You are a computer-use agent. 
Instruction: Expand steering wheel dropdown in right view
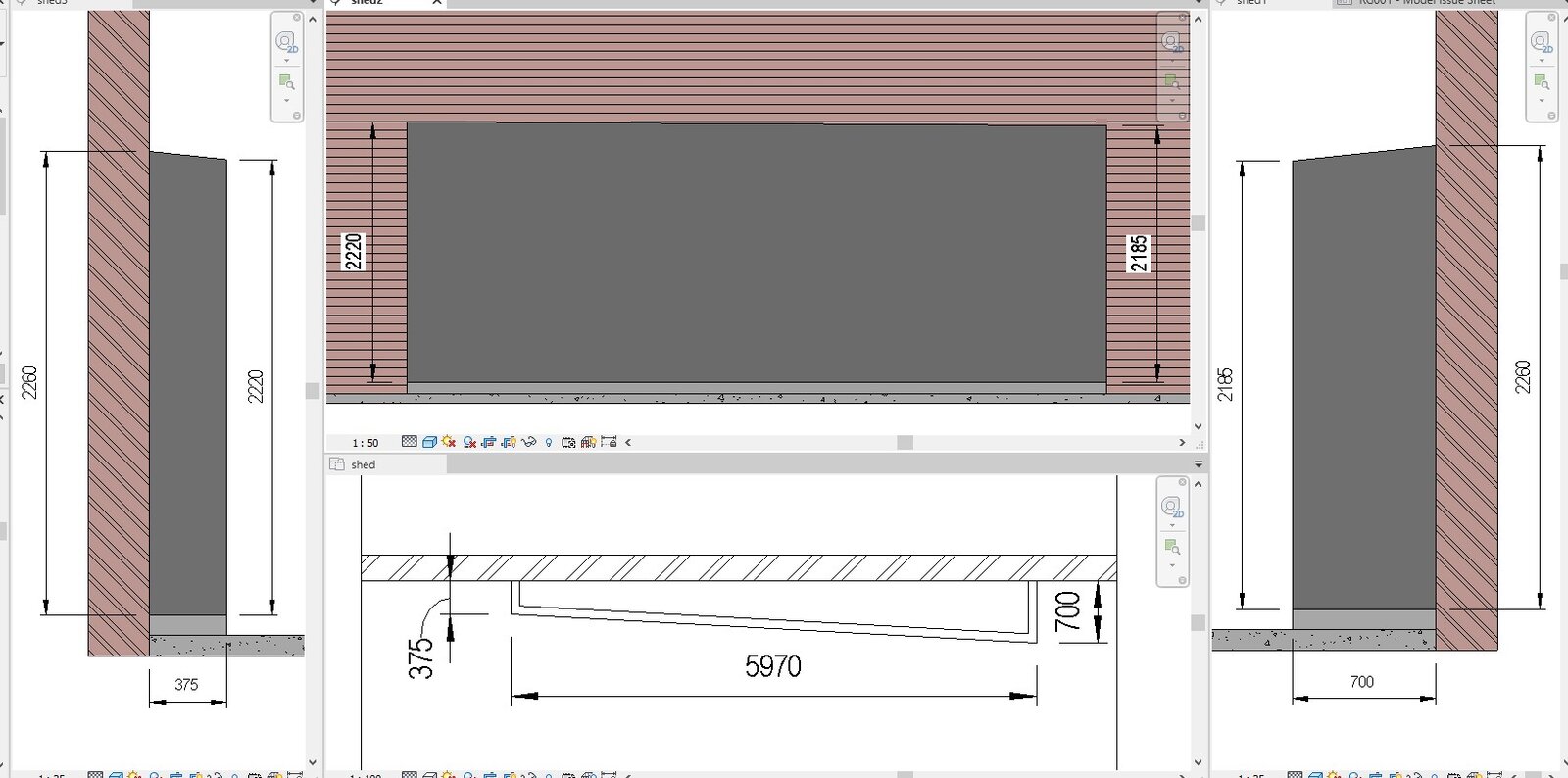(x=1542, y=61)
